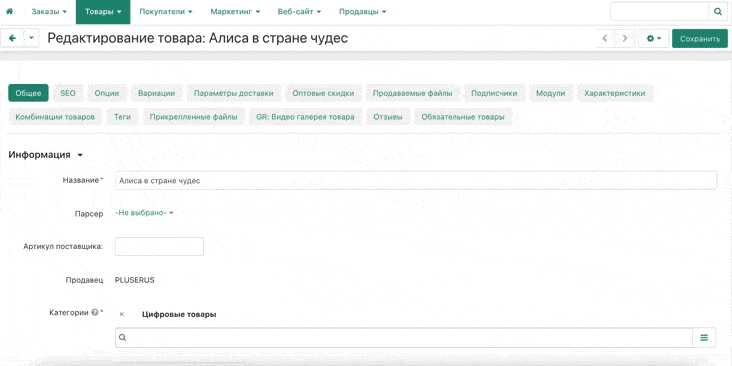Click the search magnifier button
The height and width of the screenshot is (366, 732).
pos(718,12)
